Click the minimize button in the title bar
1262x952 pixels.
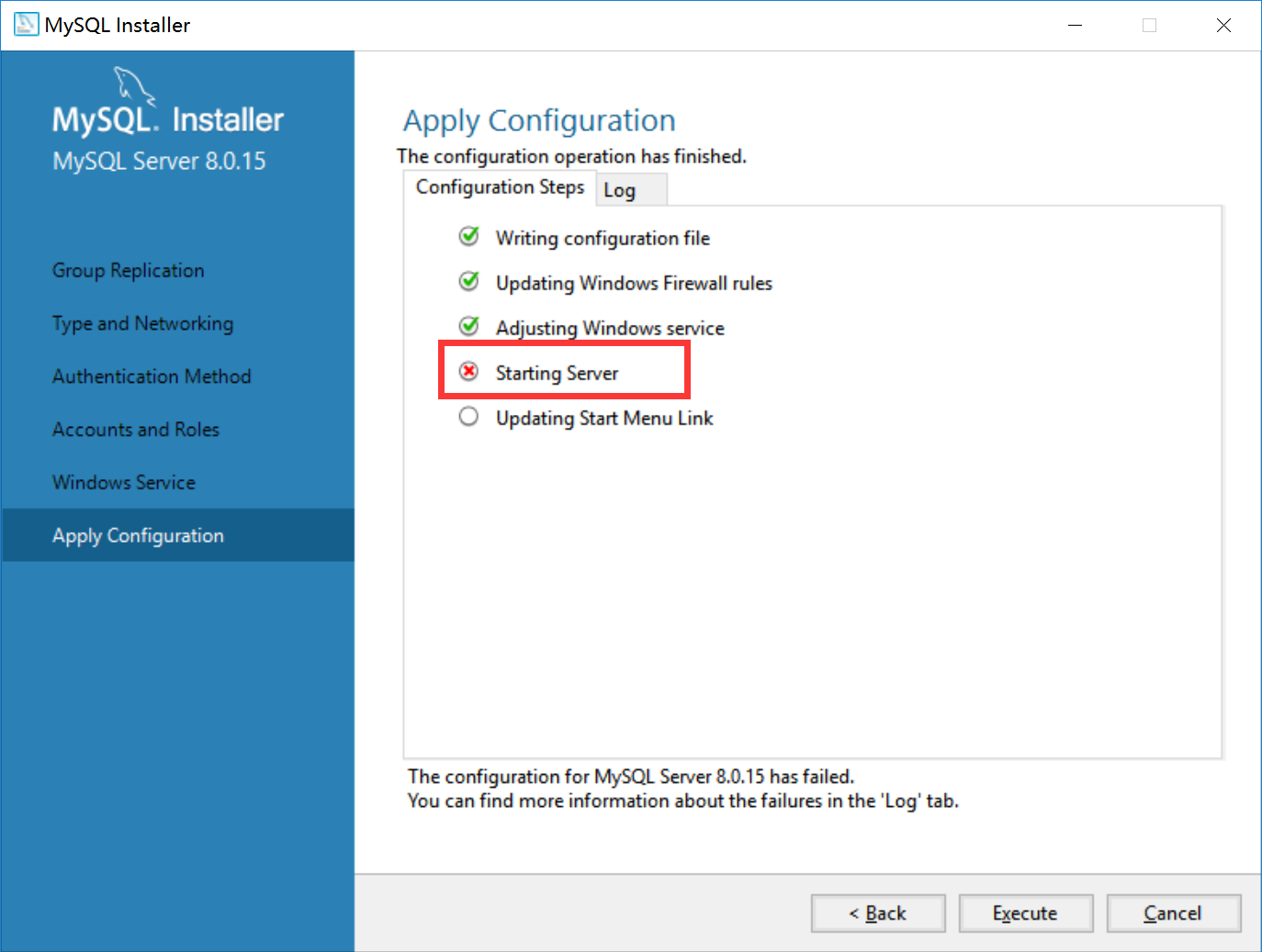[x=1075, y=25]
